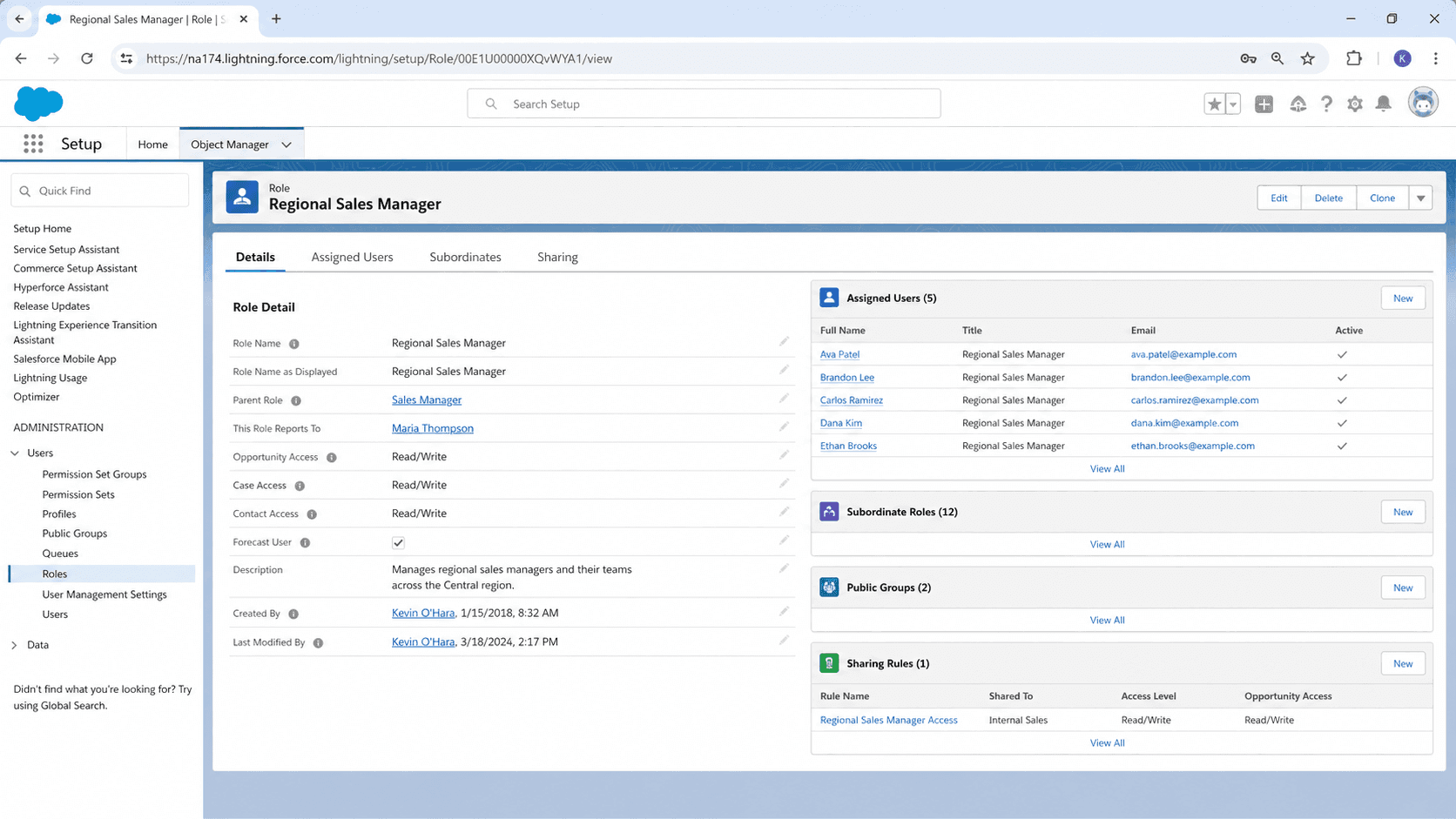View All under Public Groups
Viewport: 1456px width, 819px height.
coord(1107,620)
